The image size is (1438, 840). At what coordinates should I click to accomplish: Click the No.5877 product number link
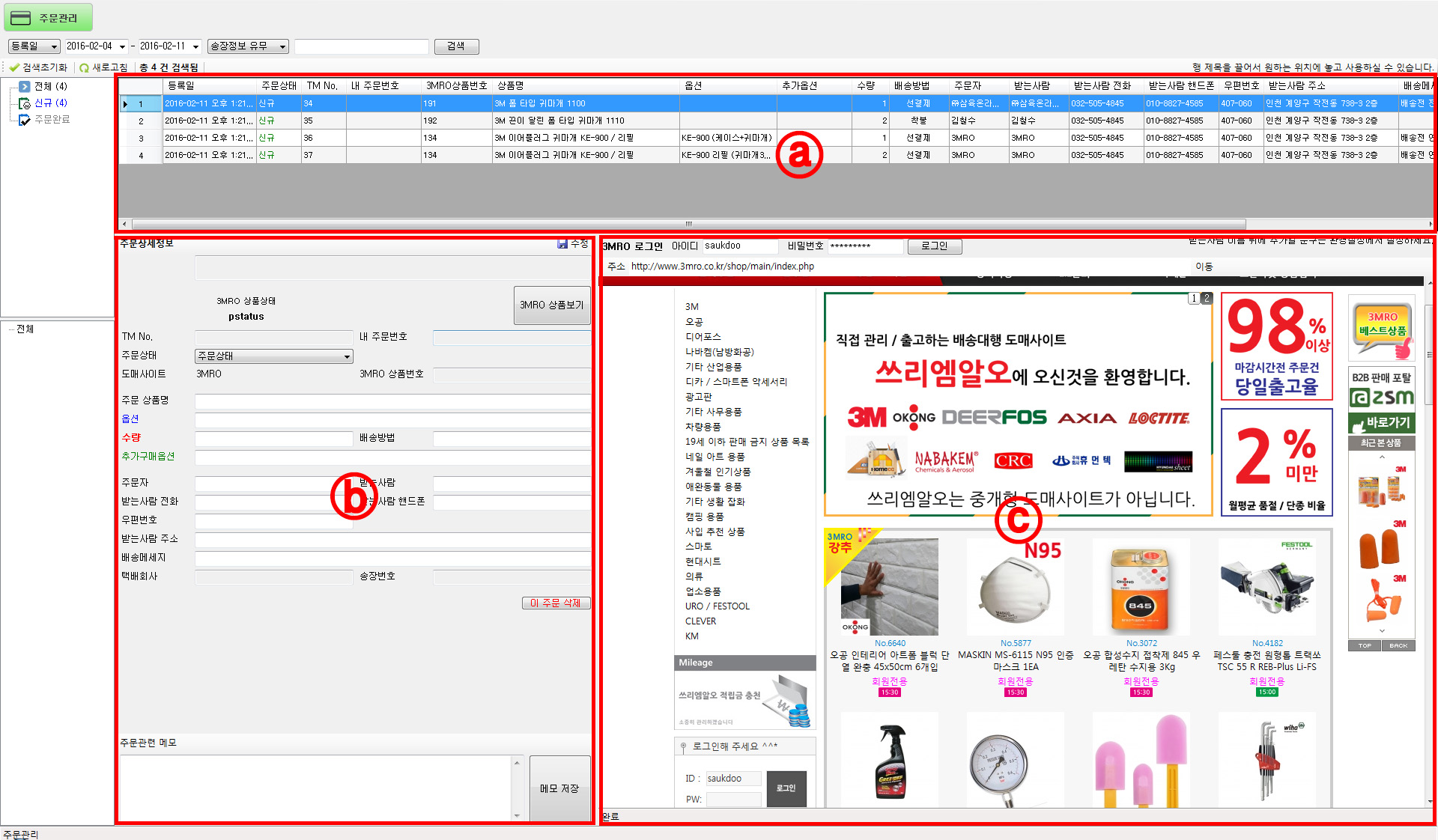tap(1016, 643)
